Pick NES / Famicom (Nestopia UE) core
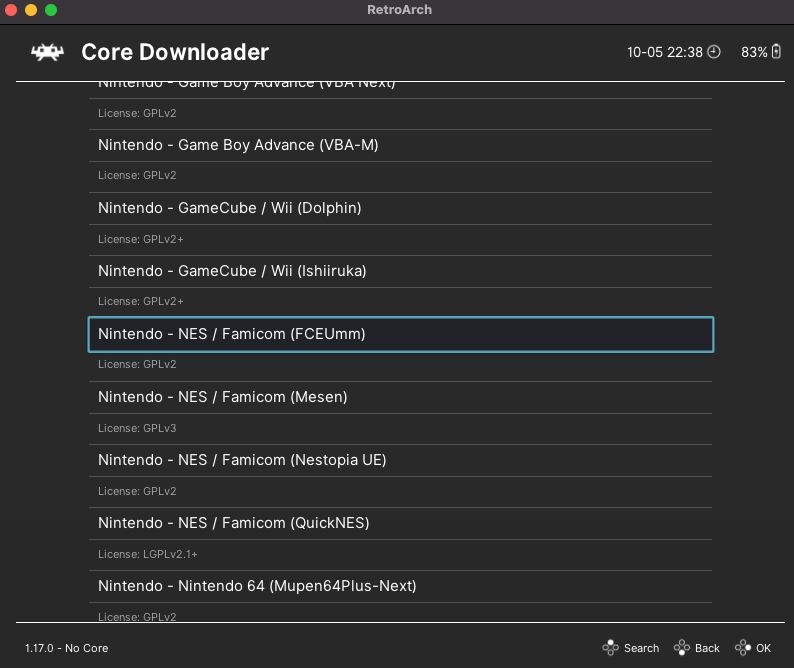 tap(401, 460)
